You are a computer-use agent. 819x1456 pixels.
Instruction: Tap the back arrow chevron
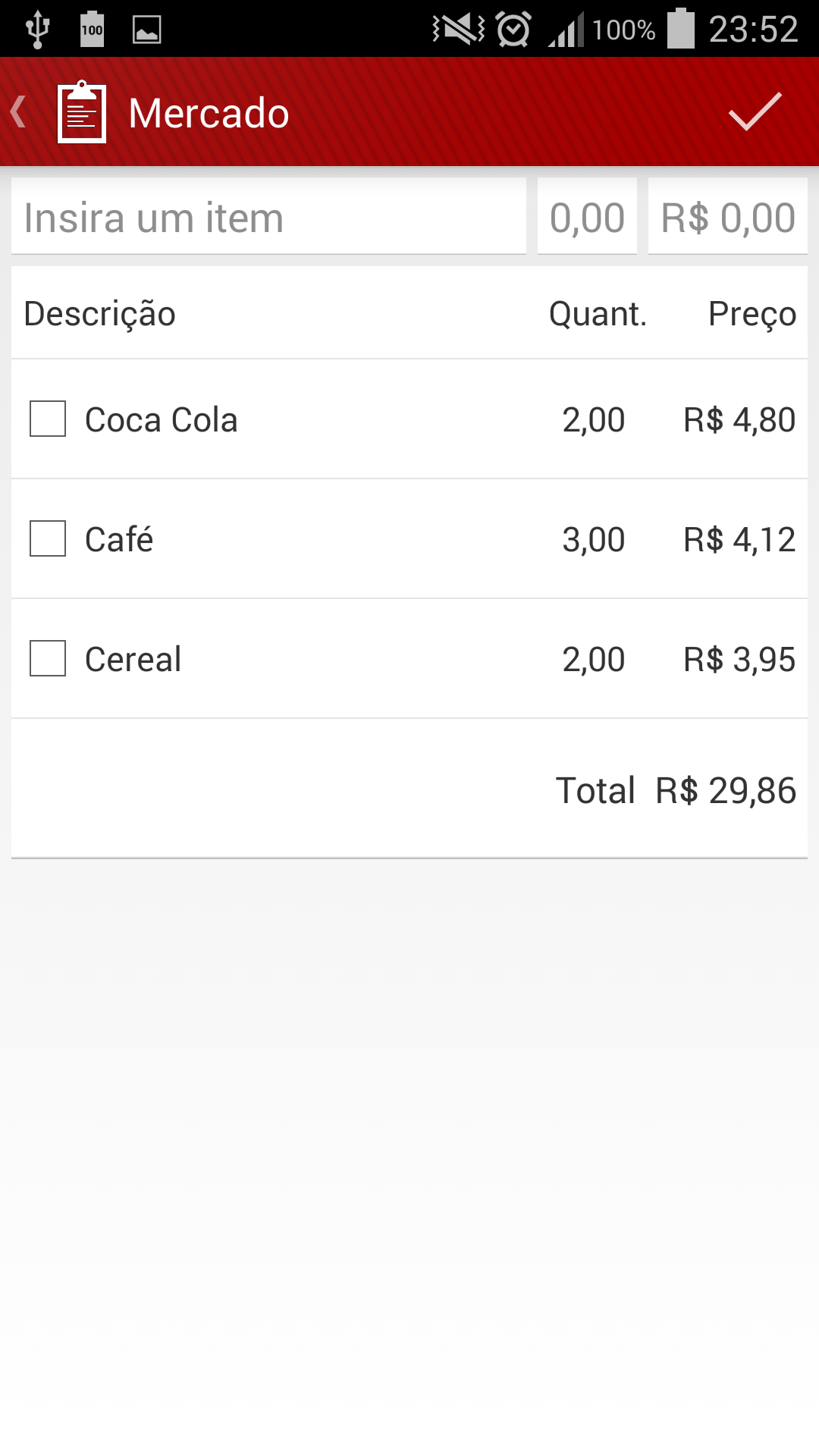[x=19, y=112]
